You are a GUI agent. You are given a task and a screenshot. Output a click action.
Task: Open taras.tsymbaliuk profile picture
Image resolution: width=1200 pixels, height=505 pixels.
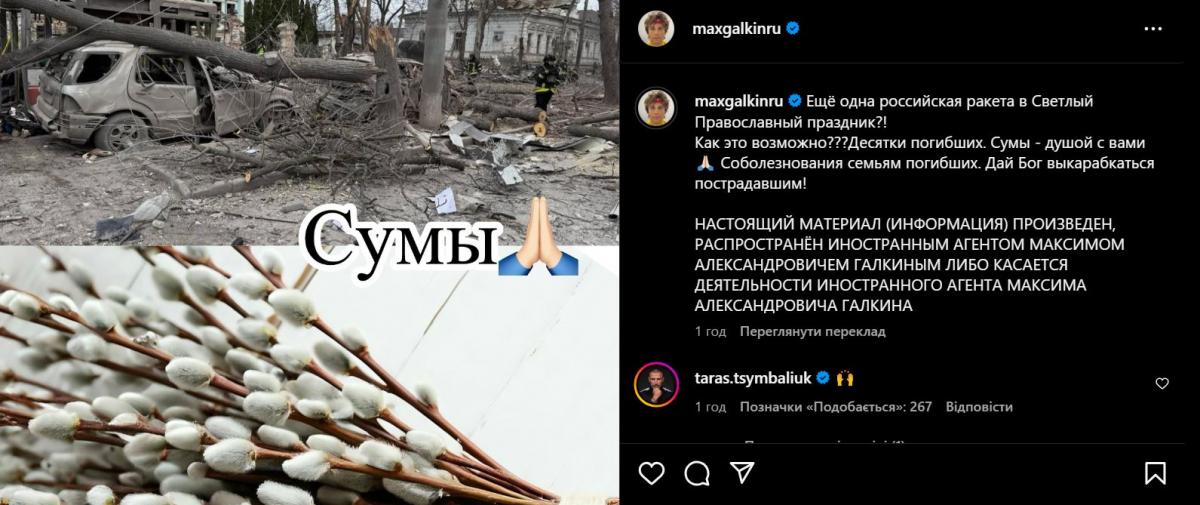point(656,383)
